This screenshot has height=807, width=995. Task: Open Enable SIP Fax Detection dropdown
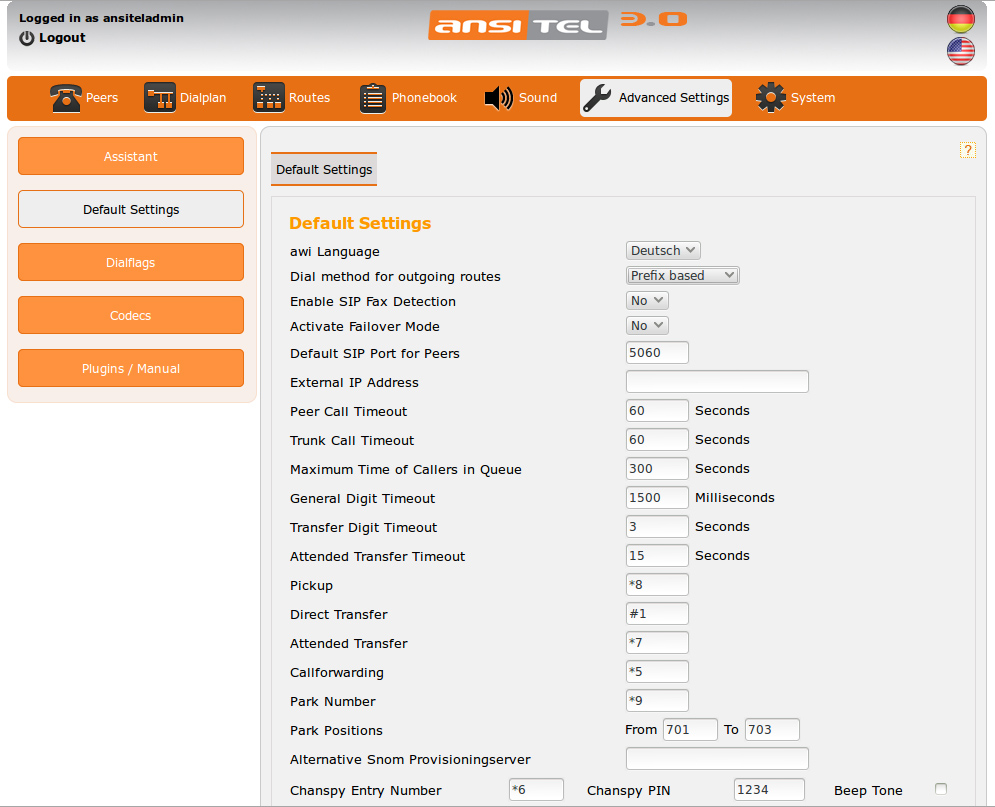pyautogui.click(x=647, y=301)
